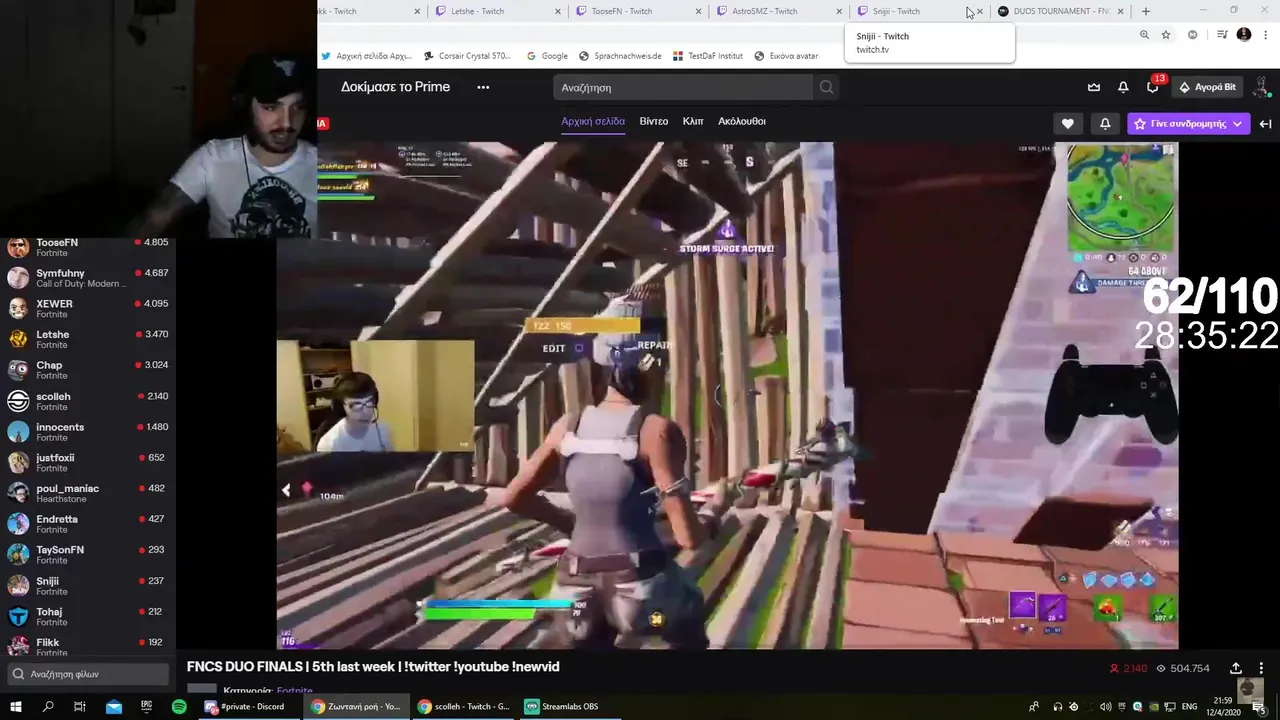Open Epic Games Launcher from taskbar
1280x720 pixels.
tap(146, 706)
